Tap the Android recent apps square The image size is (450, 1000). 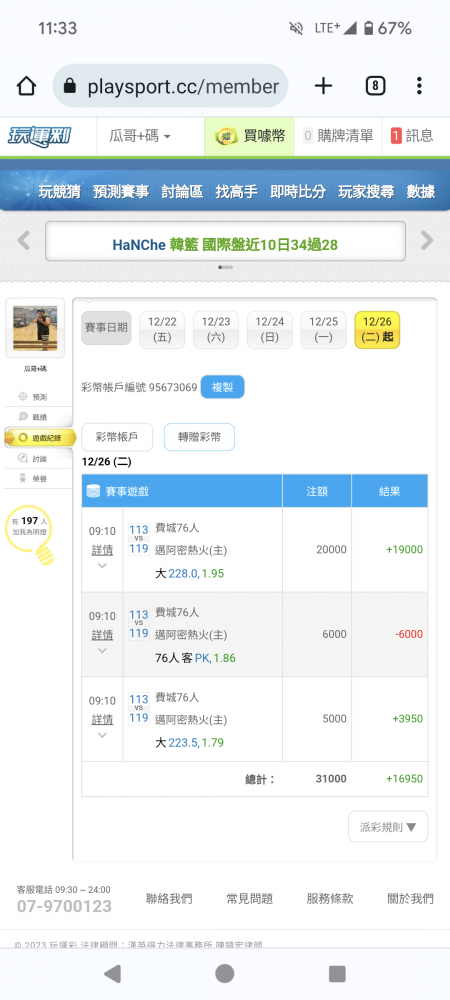pos(337,973)
